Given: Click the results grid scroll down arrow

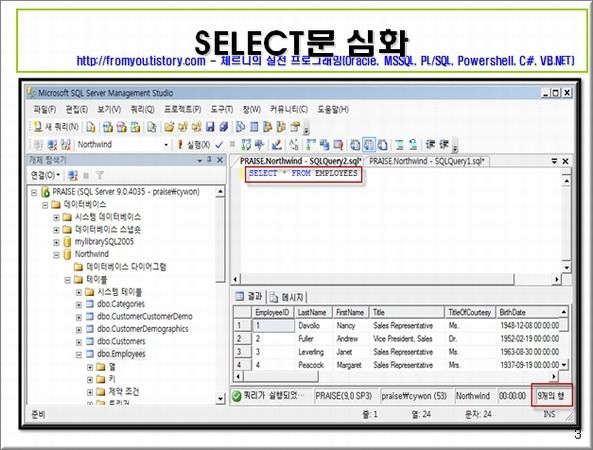Looking at the screenshot, I should tap(564, 365).
